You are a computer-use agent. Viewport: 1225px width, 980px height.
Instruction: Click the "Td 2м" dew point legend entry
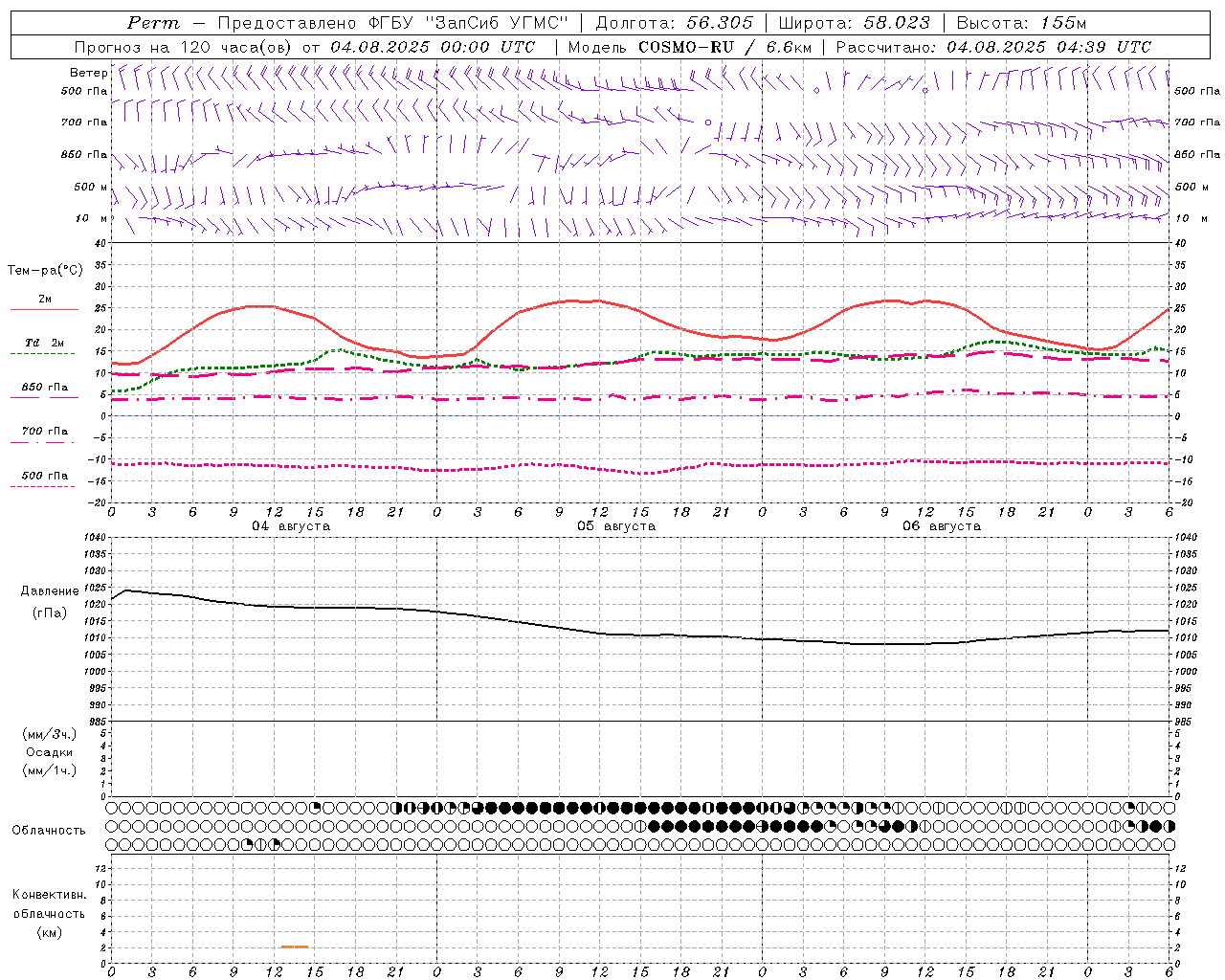(x=45, y=343)
